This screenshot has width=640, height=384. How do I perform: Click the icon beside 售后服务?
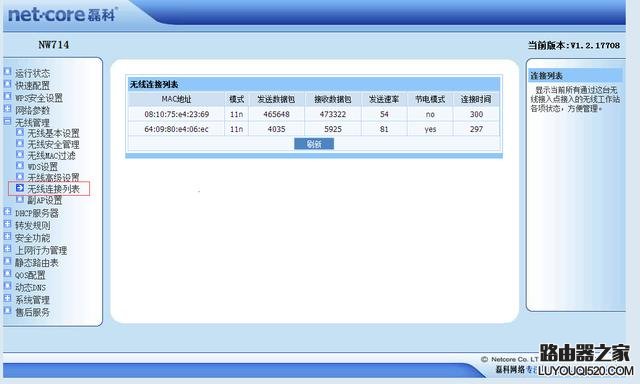click(x=7, y=311)
